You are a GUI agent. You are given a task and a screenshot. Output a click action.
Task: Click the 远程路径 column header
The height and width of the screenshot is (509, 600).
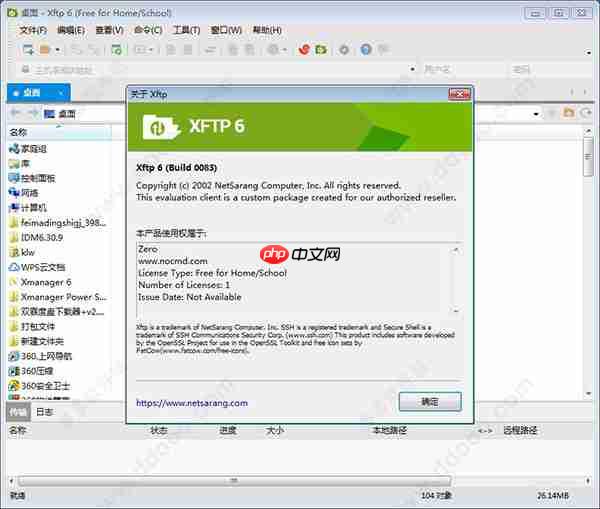[x=520, y=431]
